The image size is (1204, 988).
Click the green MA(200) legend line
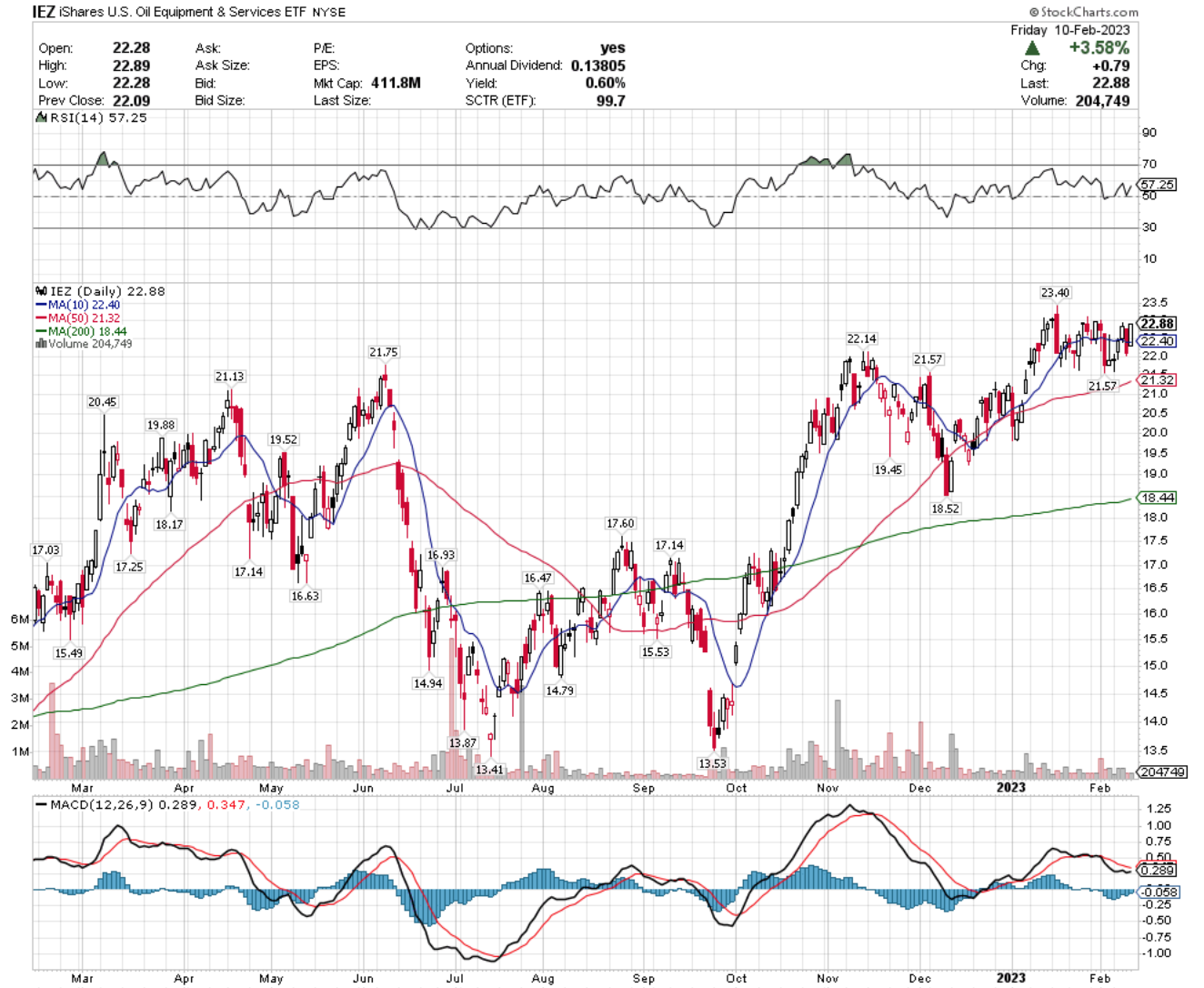41,331
